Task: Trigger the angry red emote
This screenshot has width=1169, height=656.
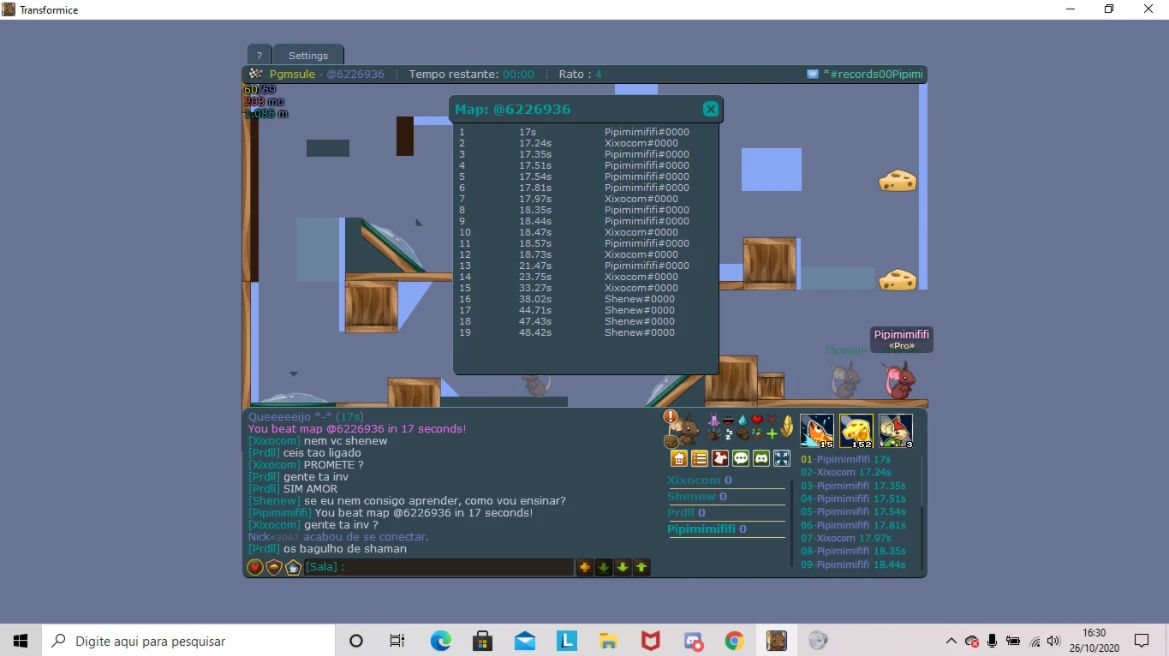Action: click(x=772, y=419)
